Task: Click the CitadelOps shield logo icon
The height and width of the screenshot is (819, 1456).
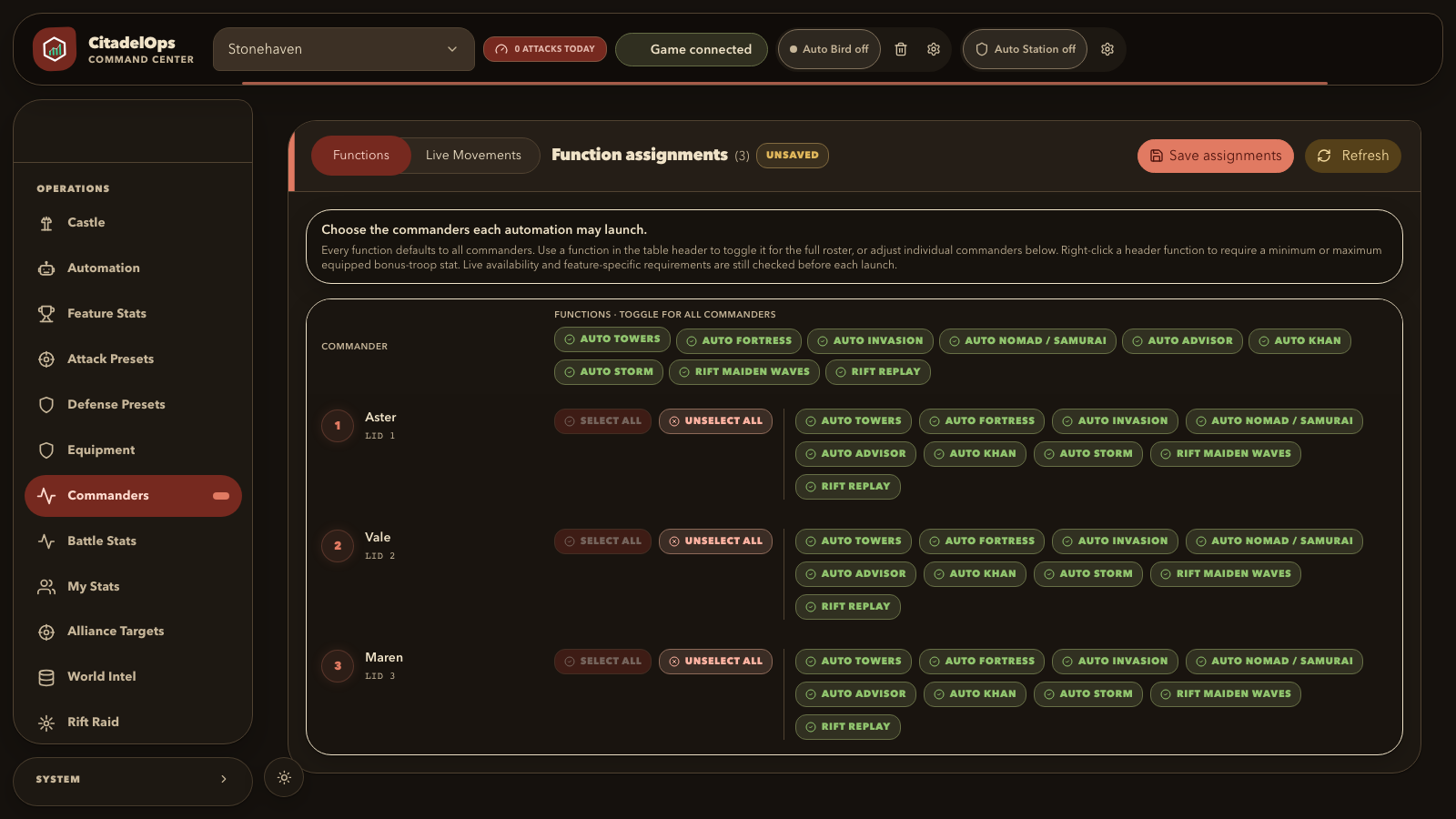Action: (x=55, y=49)
